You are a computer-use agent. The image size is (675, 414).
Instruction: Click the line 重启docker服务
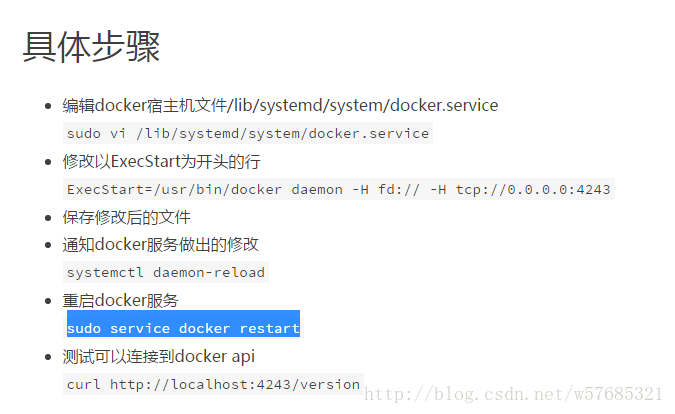[x=121, y=300]
